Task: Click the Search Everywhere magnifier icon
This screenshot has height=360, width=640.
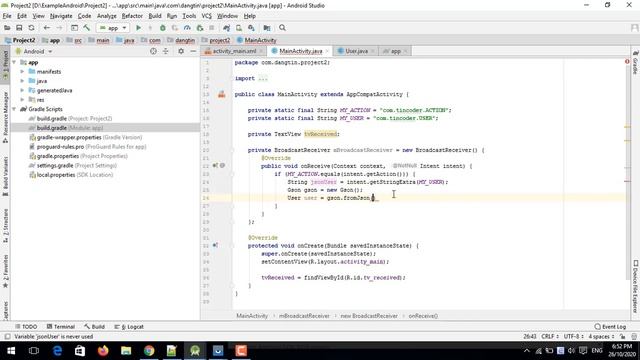Action: click(282, 28)
